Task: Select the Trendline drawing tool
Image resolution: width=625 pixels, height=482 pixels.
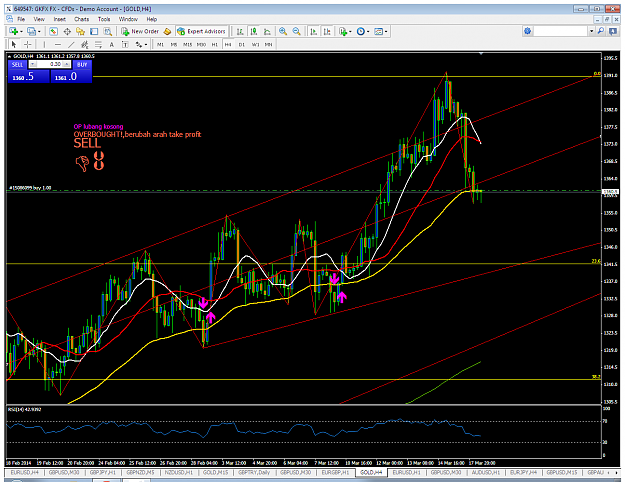Action: point(71,44)
